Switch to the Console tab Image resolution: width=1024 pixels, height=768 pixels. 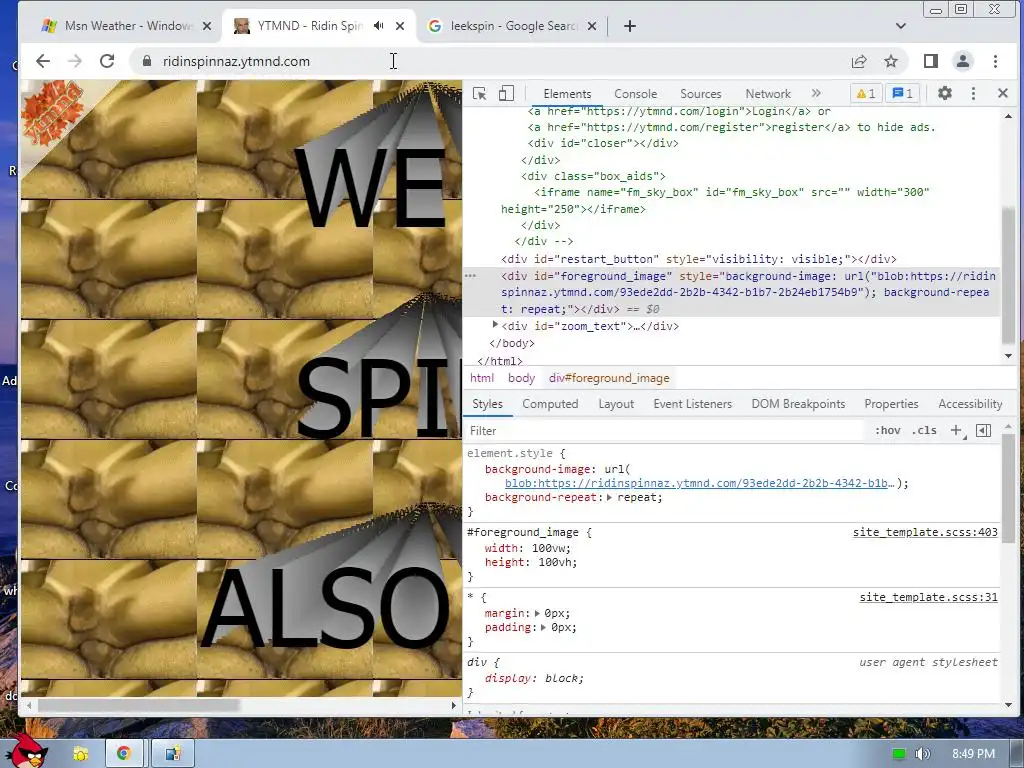click(635, 94)
